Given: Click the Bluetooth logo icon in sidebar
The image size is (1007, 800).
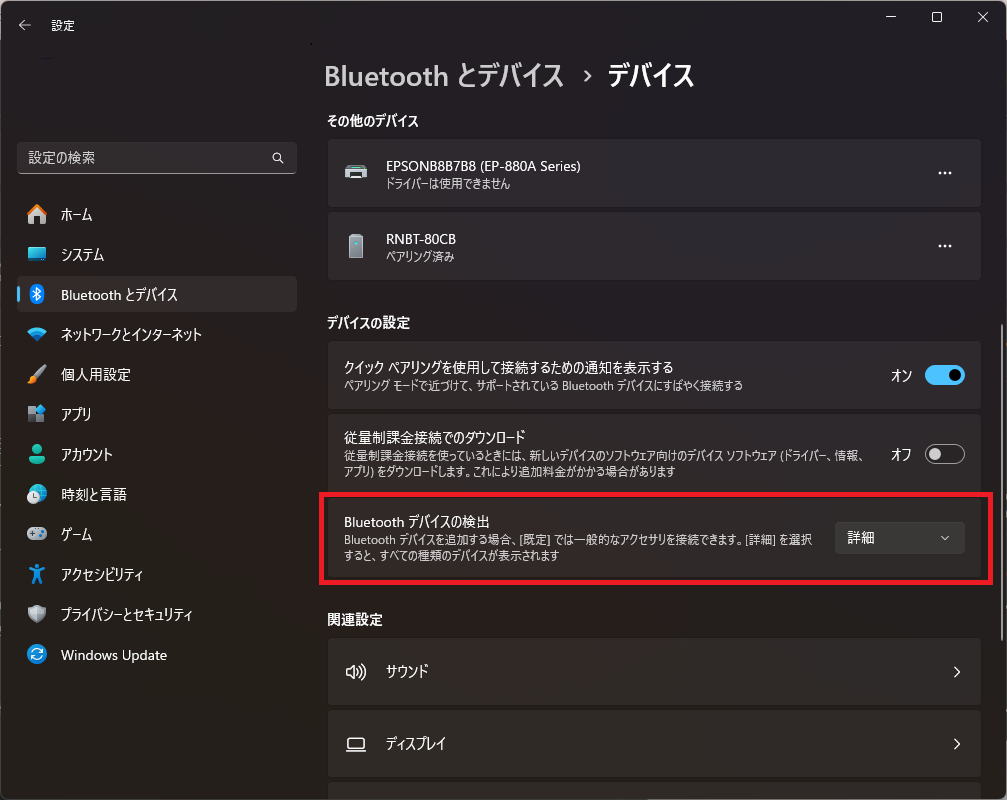Looking at the screenshot, I should (x=37, y=295).
